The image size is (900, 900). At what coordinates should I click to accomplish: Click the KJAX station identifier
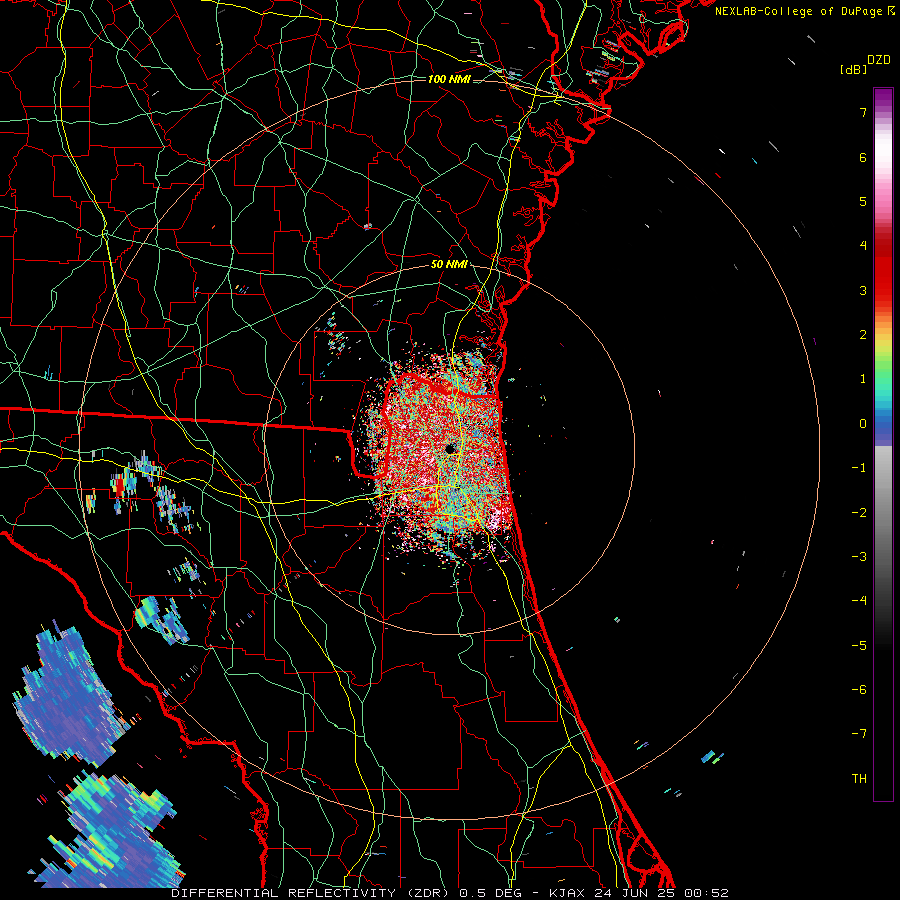click(x=567, y=893)
